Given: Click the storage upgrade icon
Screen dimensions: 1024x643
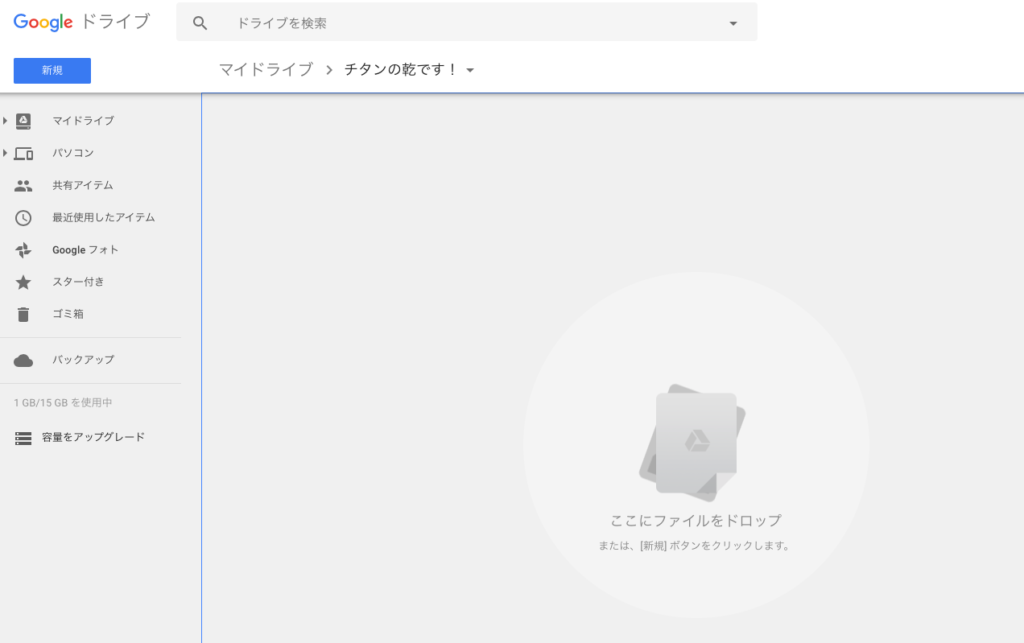Looking at the screenshot, I should click(23, 438).
